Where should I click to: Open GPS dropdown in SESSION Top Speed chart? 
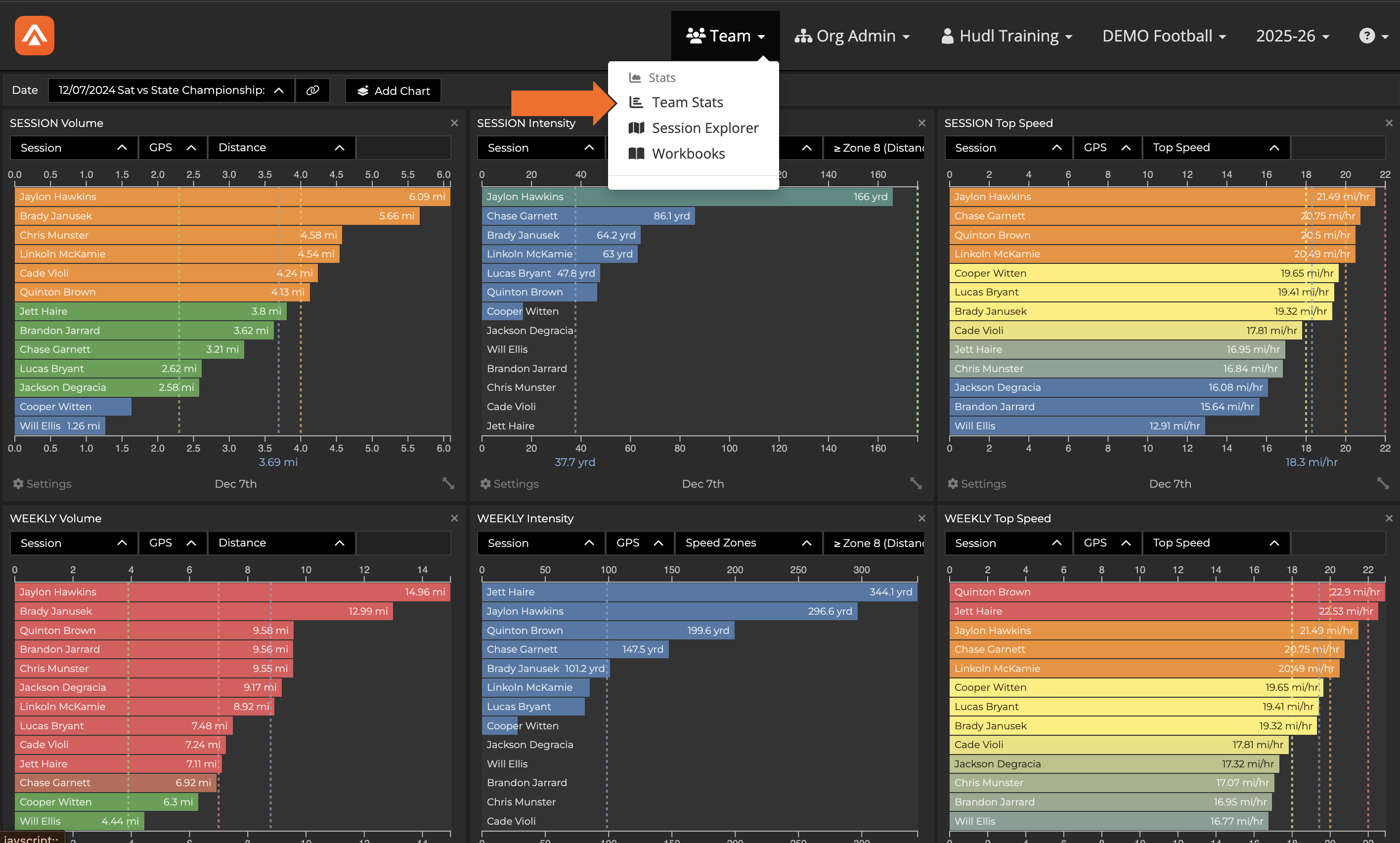pos(1107,148)
